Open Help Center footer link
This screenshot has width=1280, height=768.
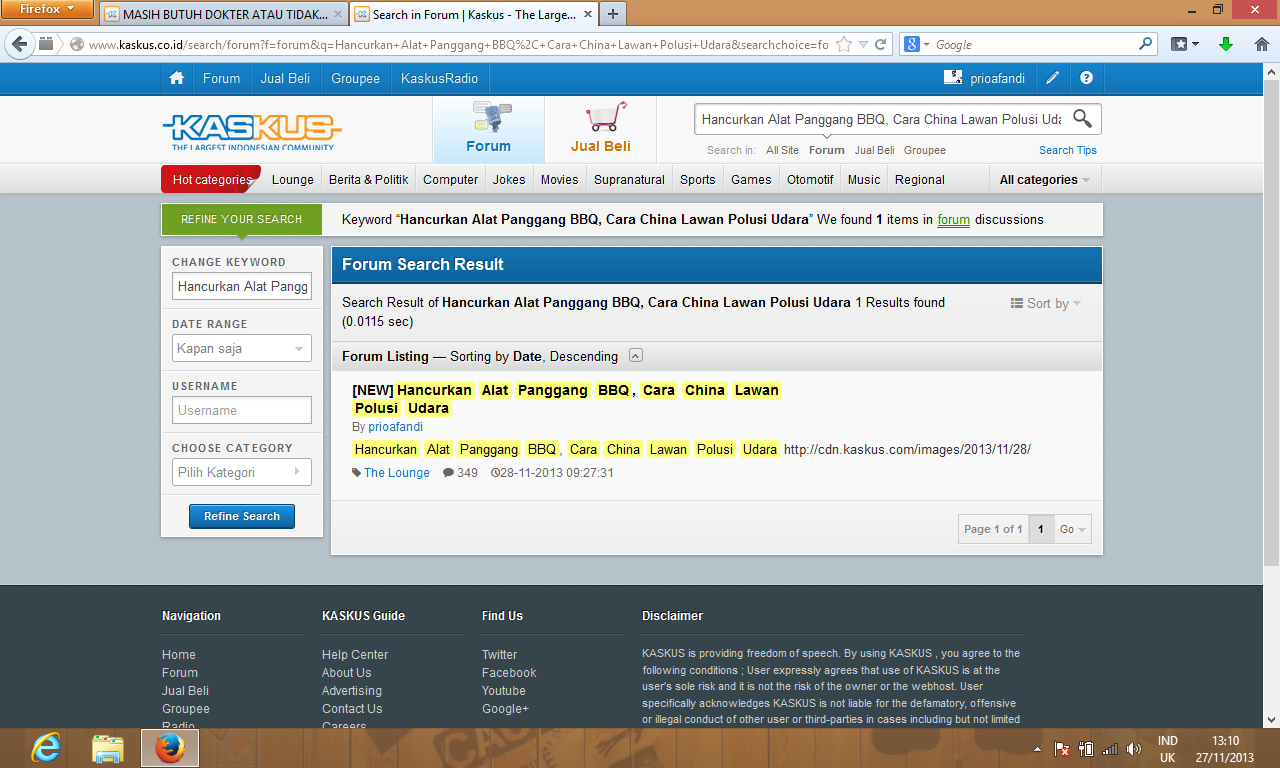[355, 655]
